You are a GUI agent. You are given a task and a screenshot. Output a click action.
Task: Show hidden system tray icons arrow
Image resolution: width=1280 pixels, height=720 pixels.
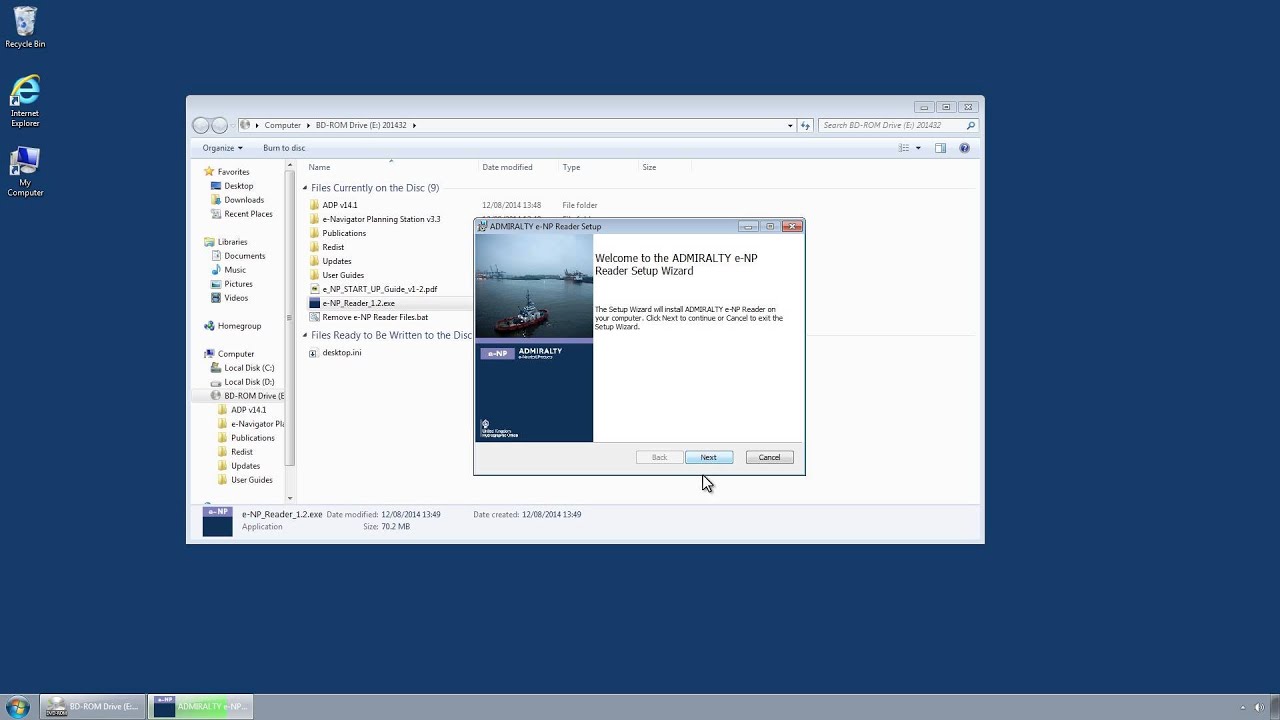pos(1242,707)
